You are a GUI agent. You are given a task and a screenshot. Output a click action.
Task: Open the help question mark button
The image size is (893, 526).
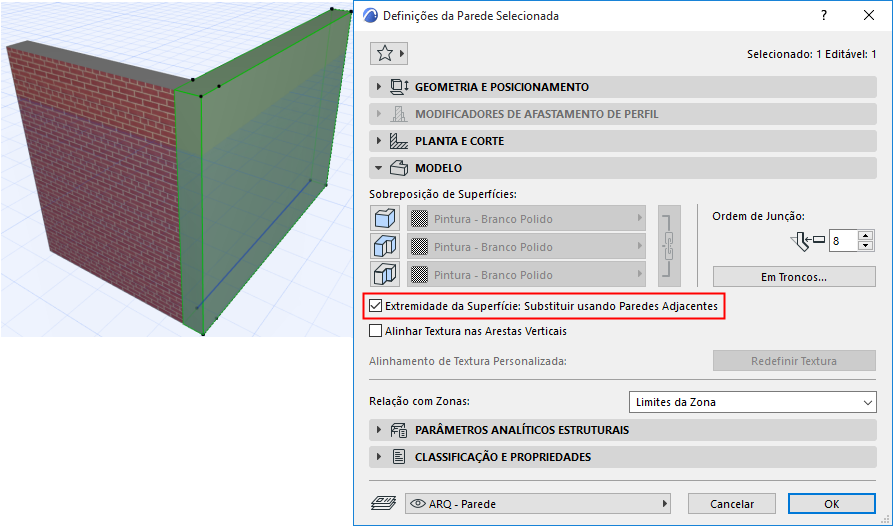click(x=824, y=15)
